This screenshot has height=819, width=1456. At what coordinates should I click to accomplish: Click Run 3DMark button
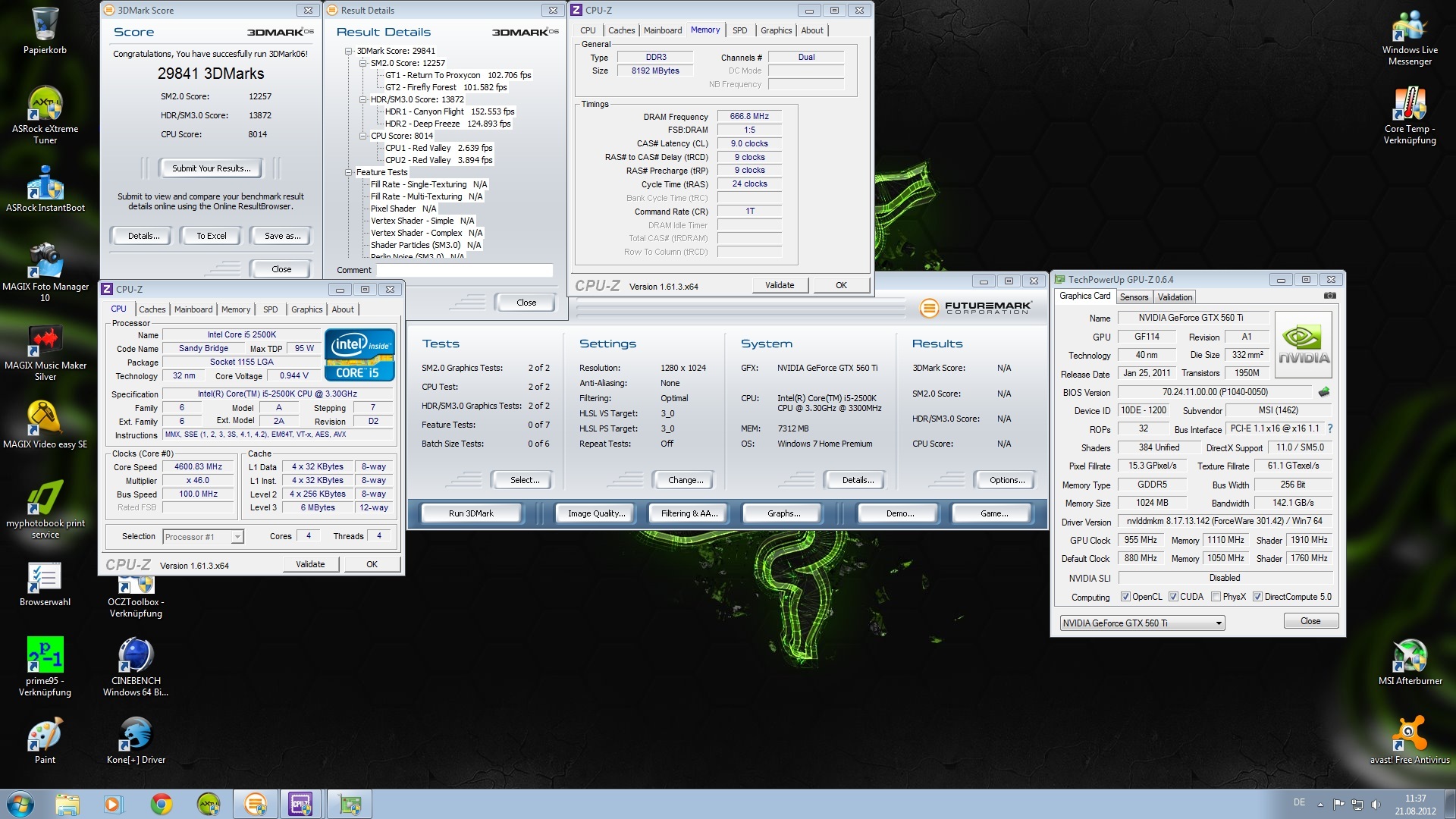(x=471, y=513)
